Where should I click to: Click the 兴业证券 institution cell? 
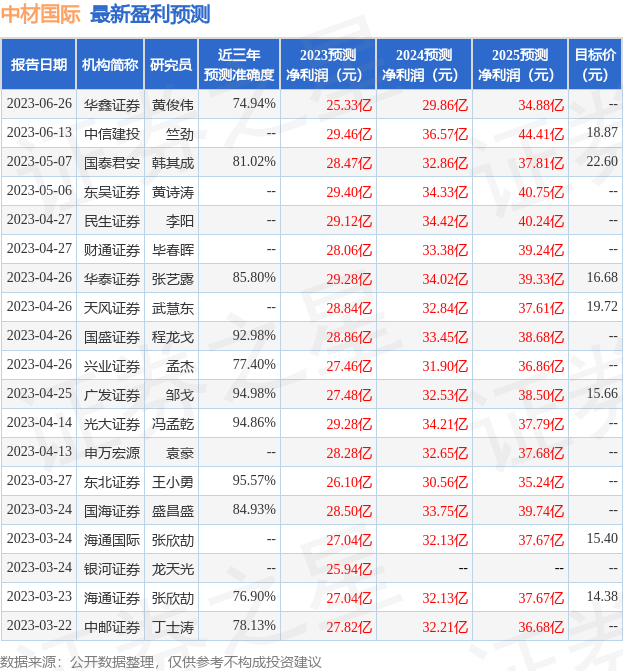click(x=112, y=366)
